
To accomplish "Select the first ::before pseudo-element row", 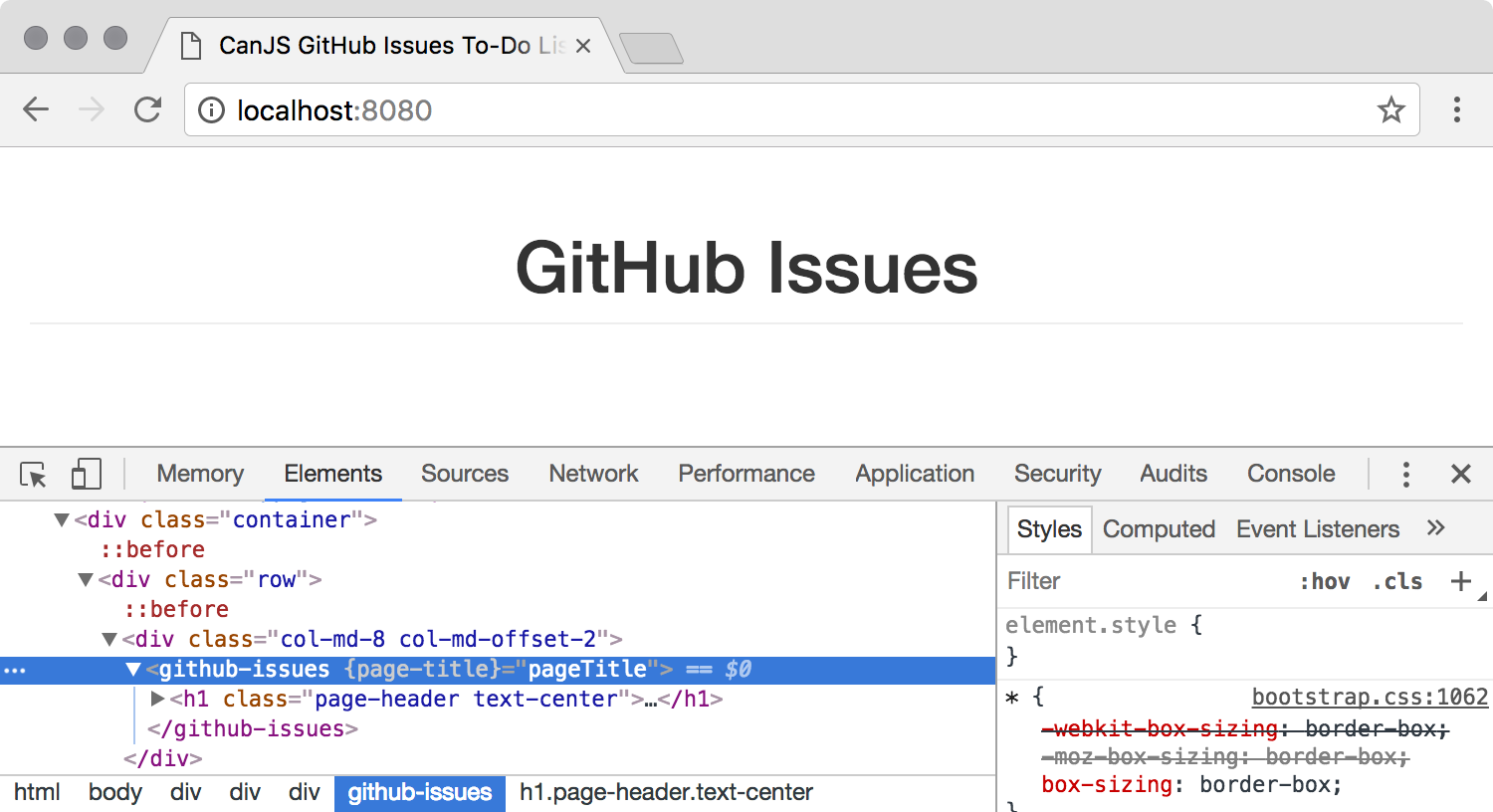I will coord(152,549).
